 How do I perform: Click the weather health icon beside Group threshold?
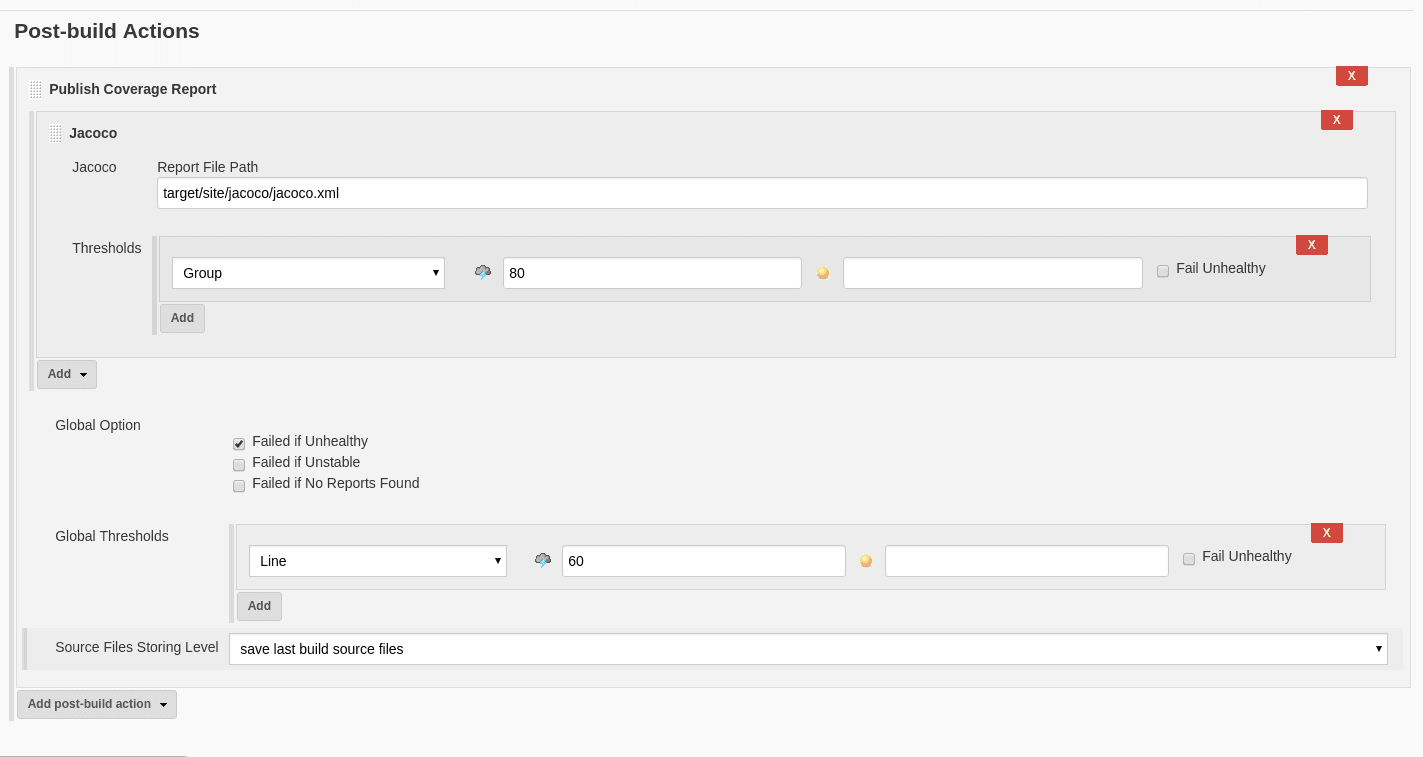tap(482, 271)
